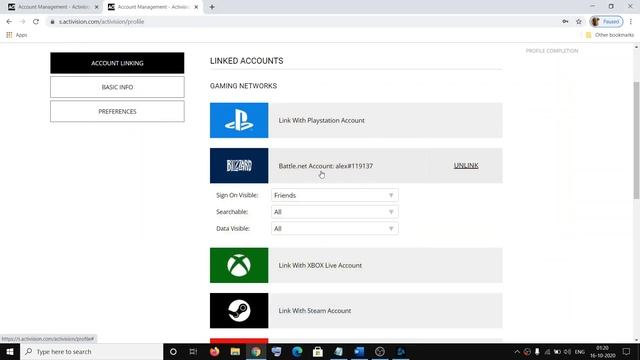Reload the page with refresh icon
Image resolution: width=640 pixels, height=360 pixels.
(36, 22)
